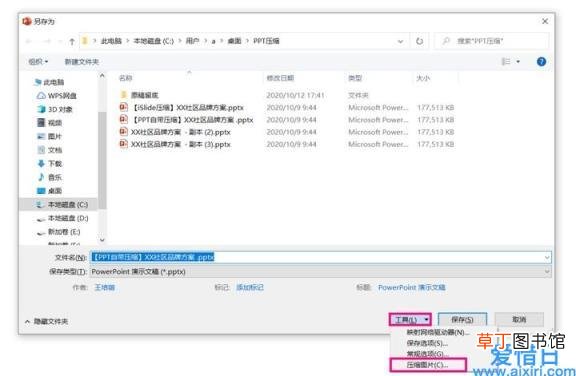Click the view layout icon
Viewport: 576px width, 376px height.
[506, 62]
